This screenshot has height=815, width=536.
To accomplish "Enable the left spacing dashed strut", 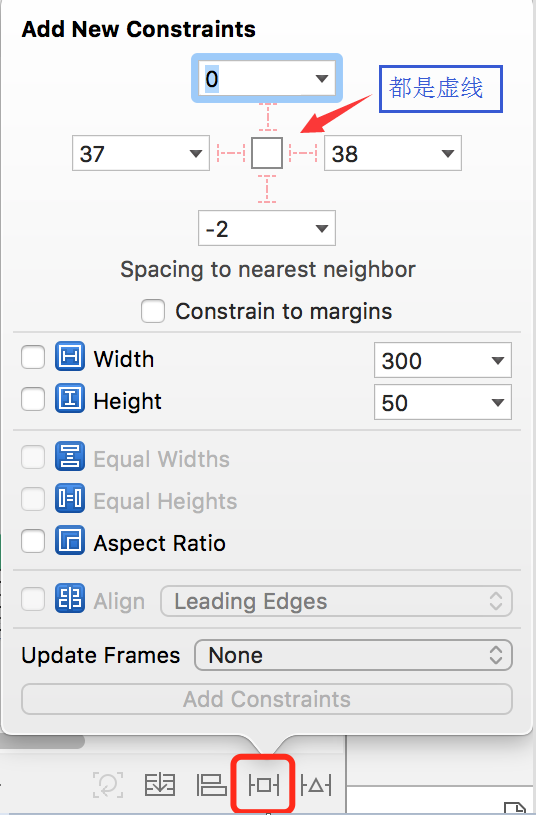I will click(231, 153).
